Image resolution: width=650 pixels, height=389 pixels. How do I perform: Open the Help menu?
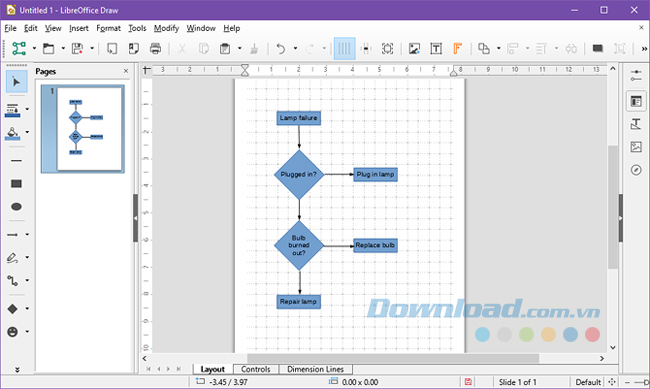click(232, 28)
